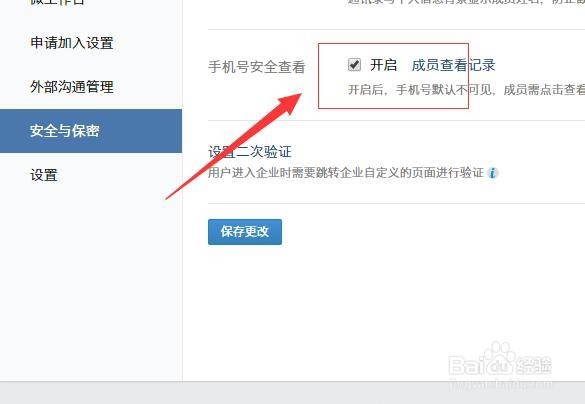Screen dimensions: 585x404
Task: Click the 用户进入企业时 description text
Action: [x=346, y=173]
